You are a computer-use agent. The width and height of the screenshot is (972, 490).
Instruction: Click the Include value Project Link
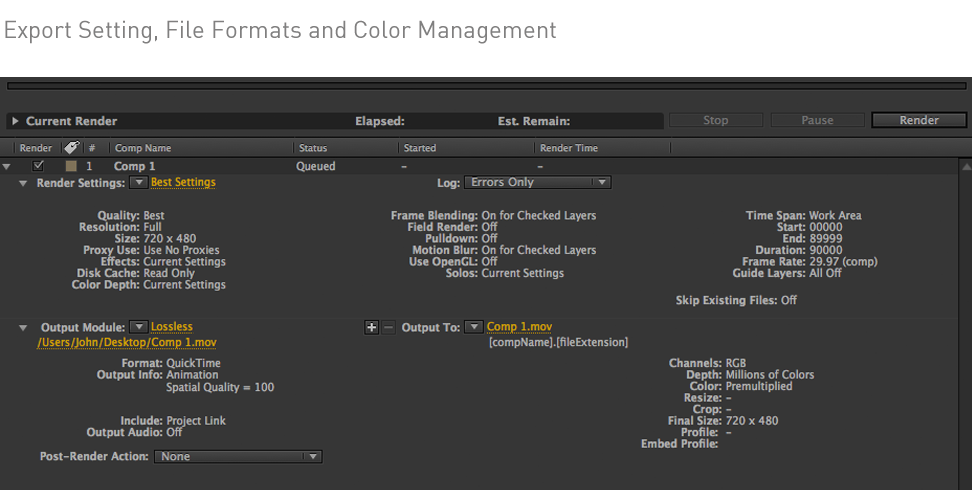196,421
